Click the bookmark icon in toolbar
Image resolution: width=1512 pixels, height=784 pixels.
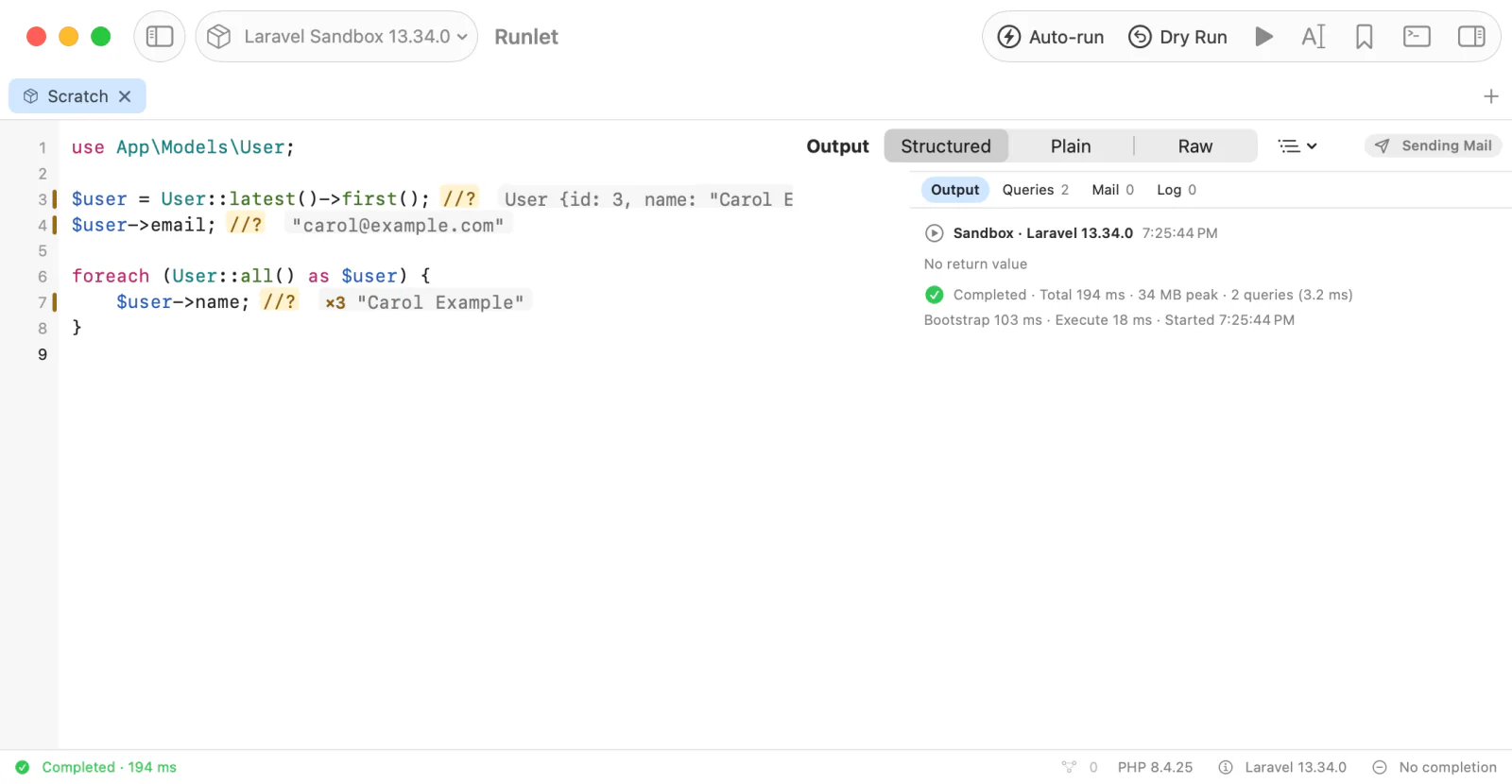click(x=1364, y=37)
